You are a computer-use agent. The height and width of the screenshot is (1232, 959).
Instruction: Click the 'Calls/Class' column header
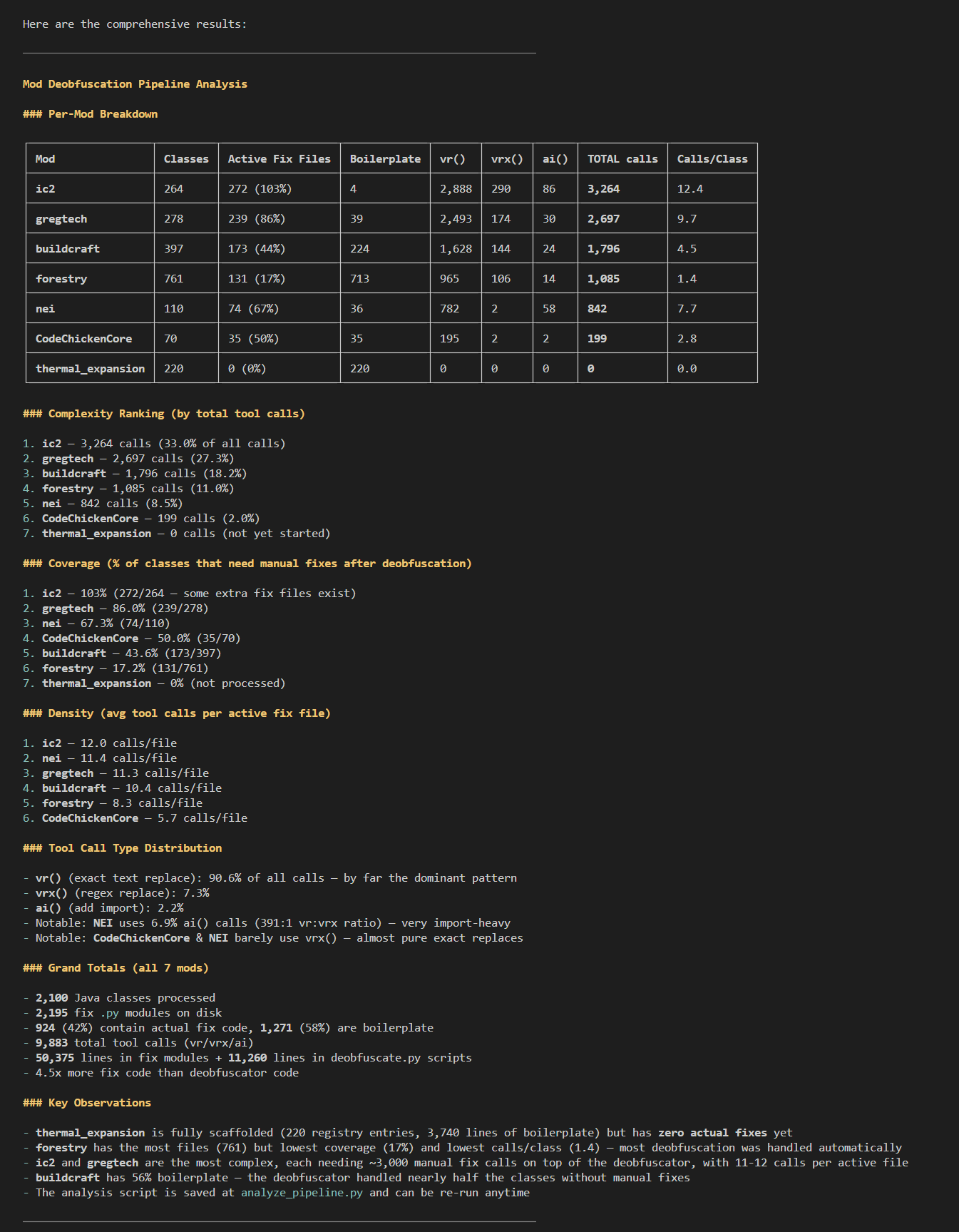click(712, 158)
